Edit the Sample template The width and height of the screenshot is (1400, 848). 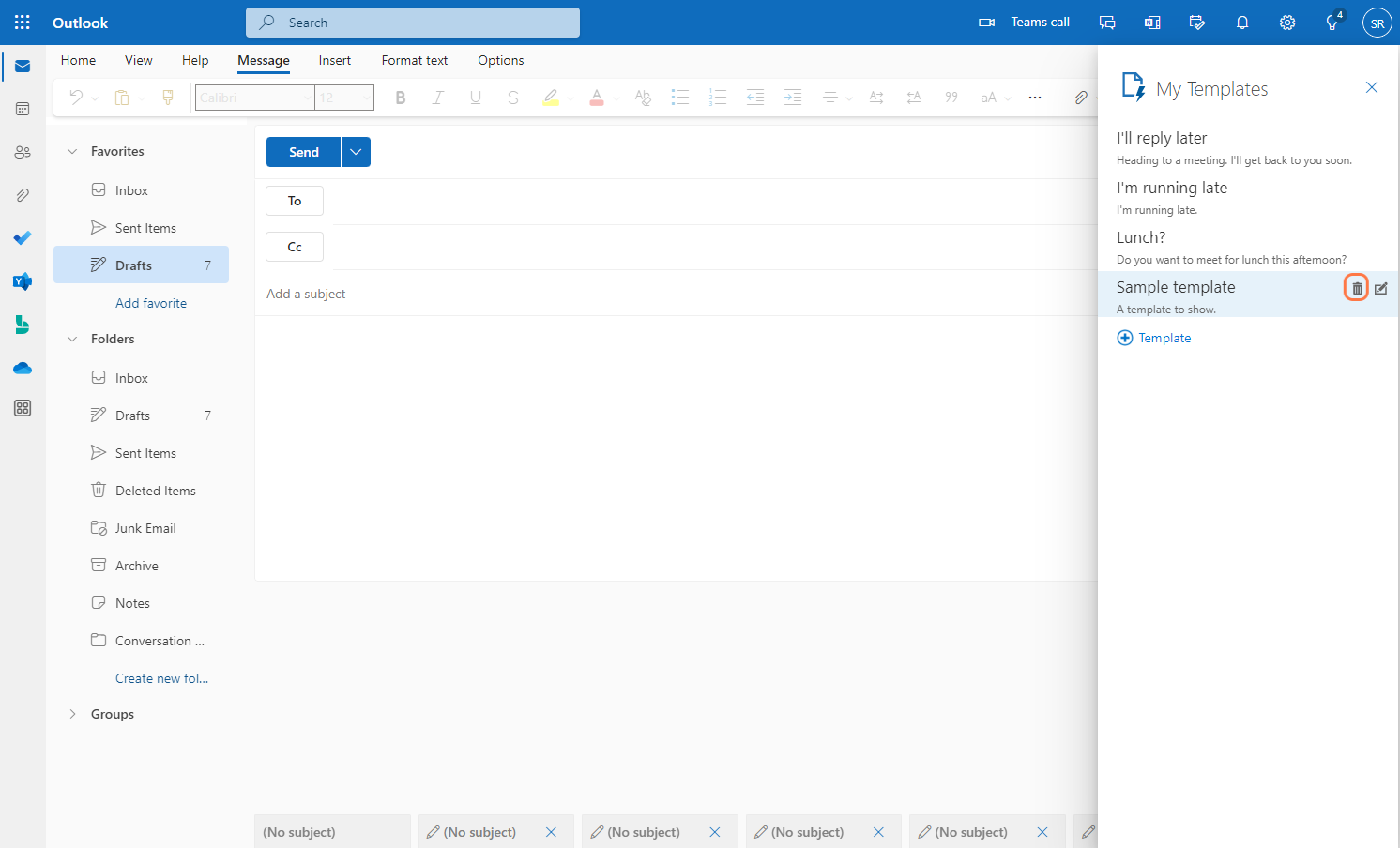[x=1381, y=289]
